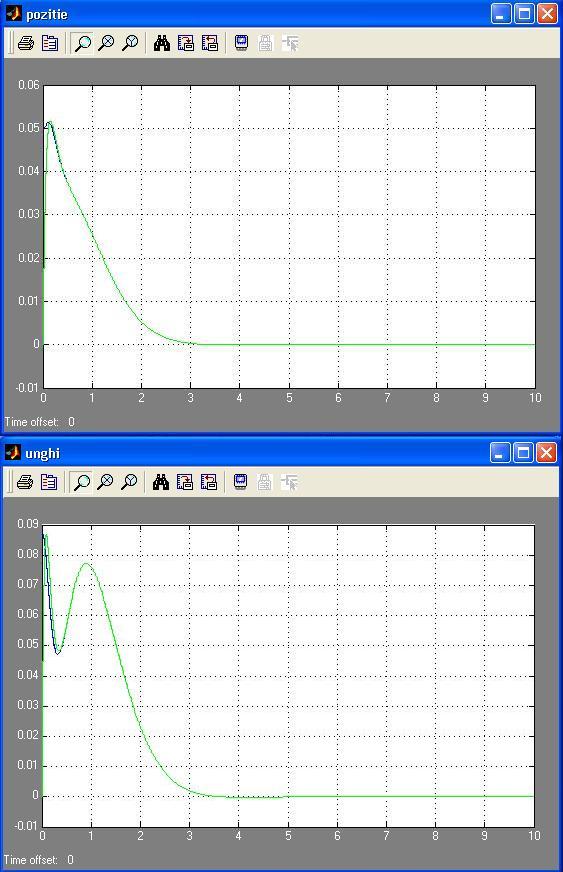The width and height of the screenshot is (563, 872).
Task: Open the Parameters dialog in the pozitie scope
Action: [50, 43]
